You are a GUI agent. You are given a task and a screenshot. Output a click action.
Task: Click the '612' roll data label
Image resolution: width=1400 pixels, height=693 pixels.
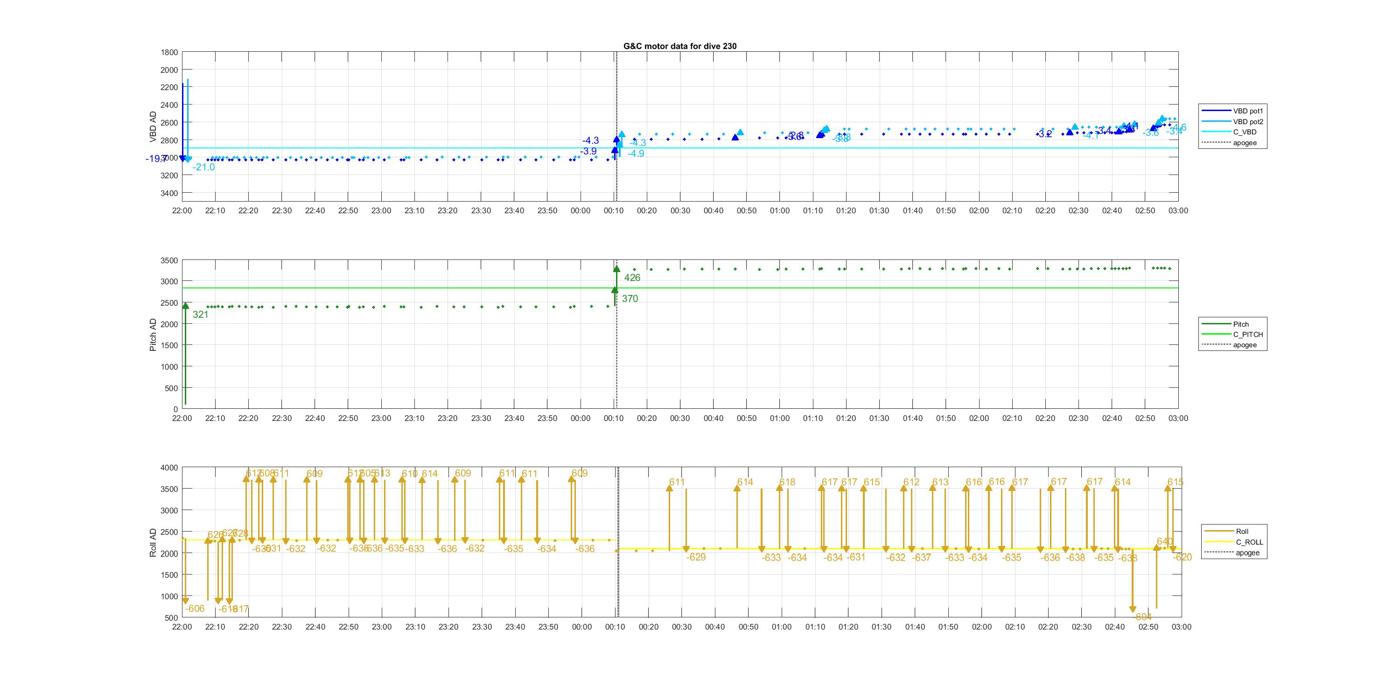[911, 482]
